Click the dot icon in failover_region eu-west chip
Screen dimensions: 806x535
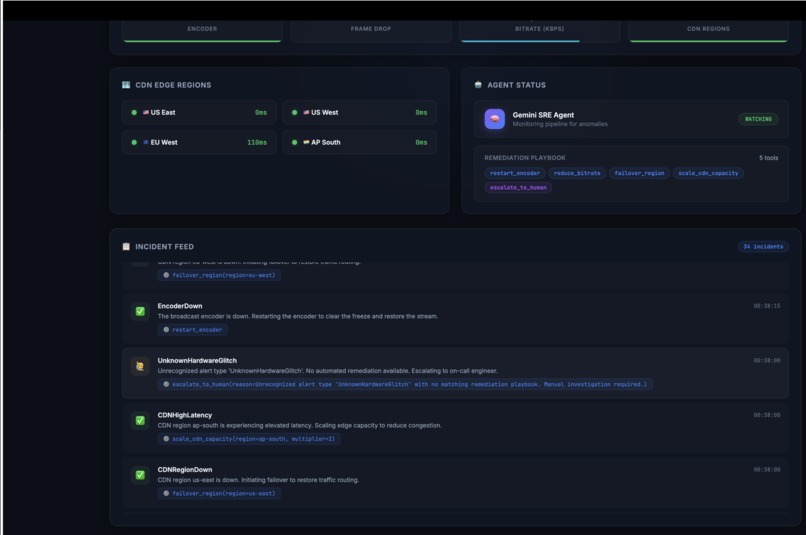[166, 275]
